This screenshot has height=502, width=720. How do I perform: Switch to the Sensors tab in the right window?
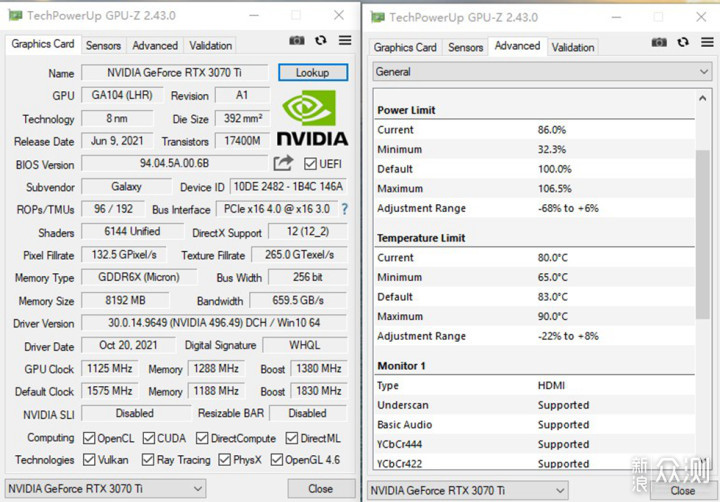(466, 47)
